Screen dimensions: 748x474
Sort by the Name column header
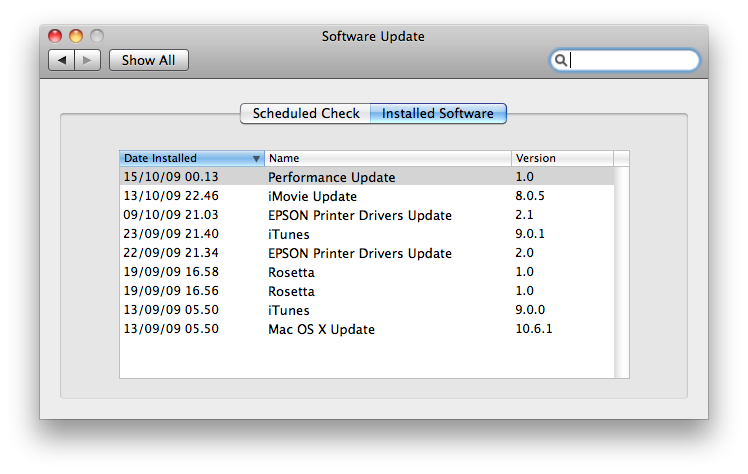tap(388, 158)
